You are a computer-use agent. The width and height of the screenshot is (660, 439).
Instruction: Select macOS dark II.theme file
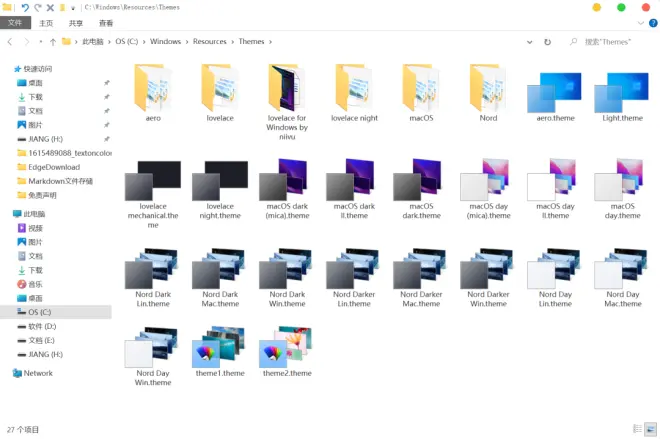coord(354,189)
